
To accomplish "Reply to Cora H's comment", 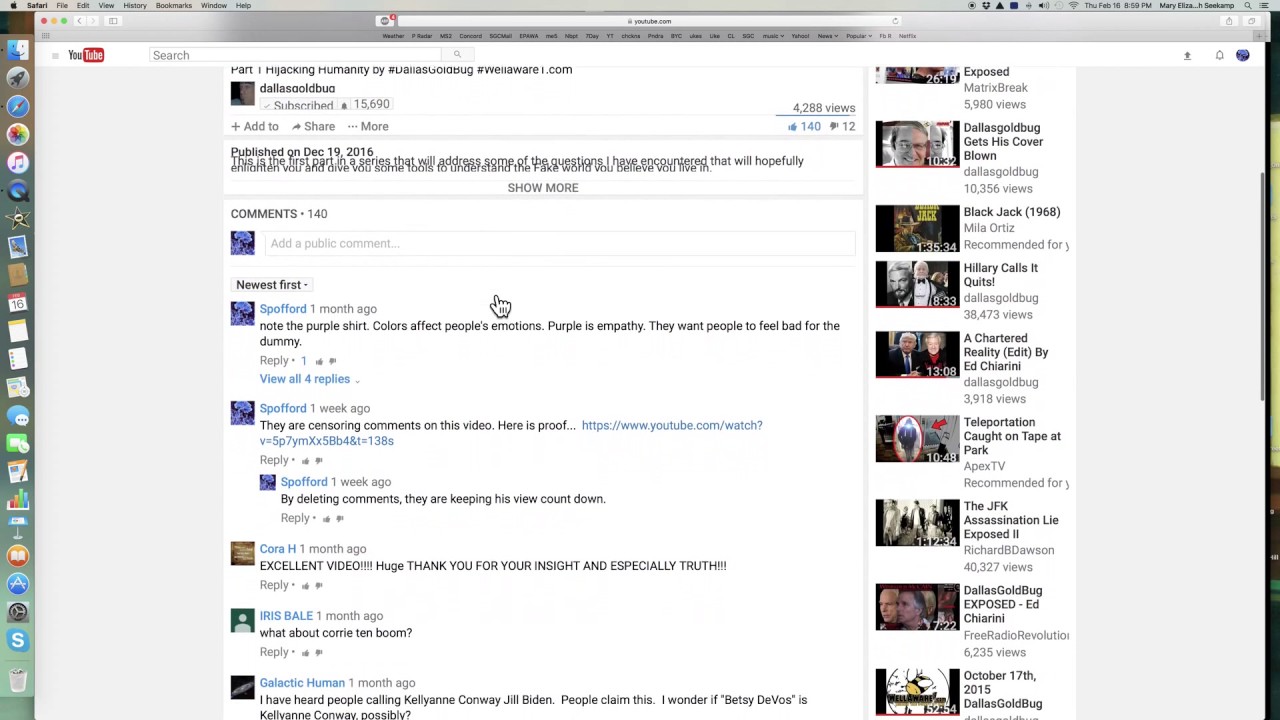I will [x=274, y=585].
